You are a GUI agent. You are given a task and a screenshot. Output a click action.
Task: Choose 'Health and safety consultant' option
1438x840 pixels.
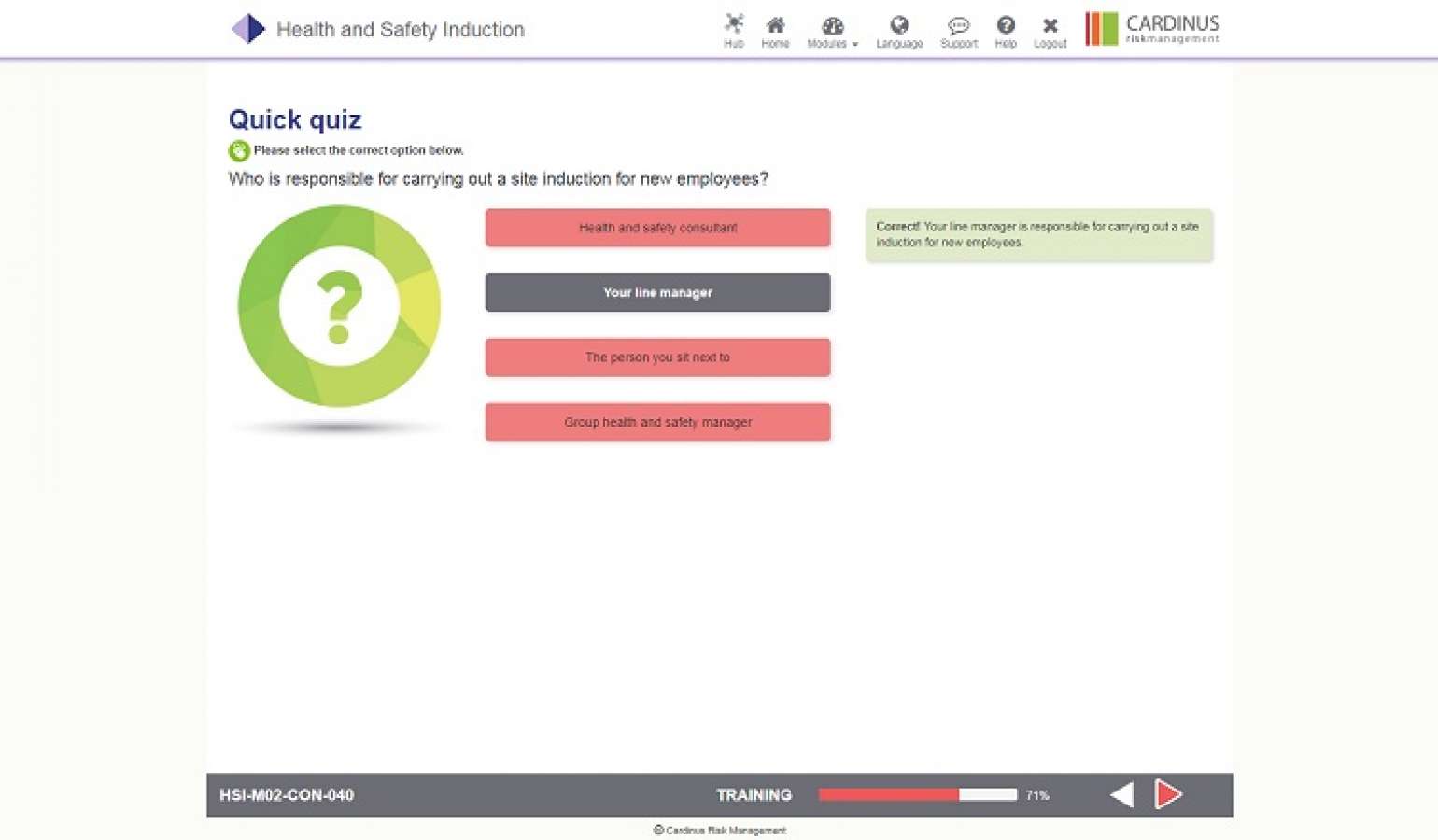click(x=657, y=227)
